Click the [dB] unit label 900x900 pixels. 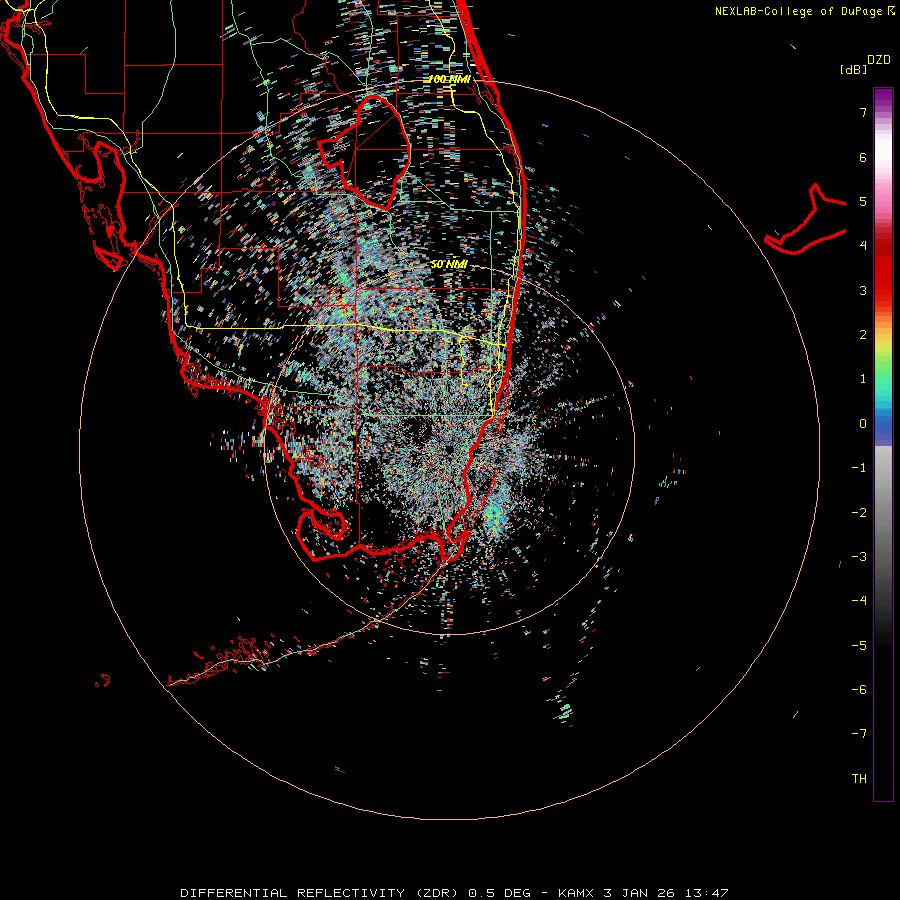tap(853, 69)
